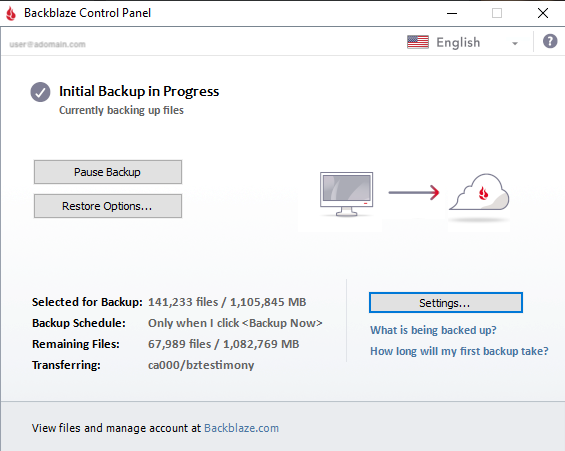Viewport: 565px width, 451px height.
Task: Open the help question mark icon
Action: pyautogui.click(x=550, y=41)
